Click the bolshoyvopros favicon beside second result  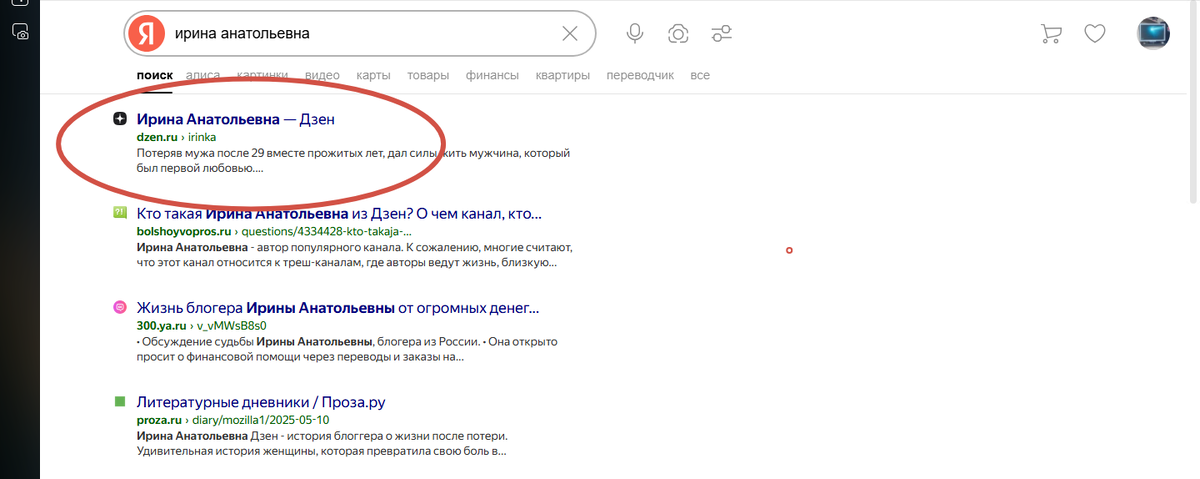tap(120, 213)
